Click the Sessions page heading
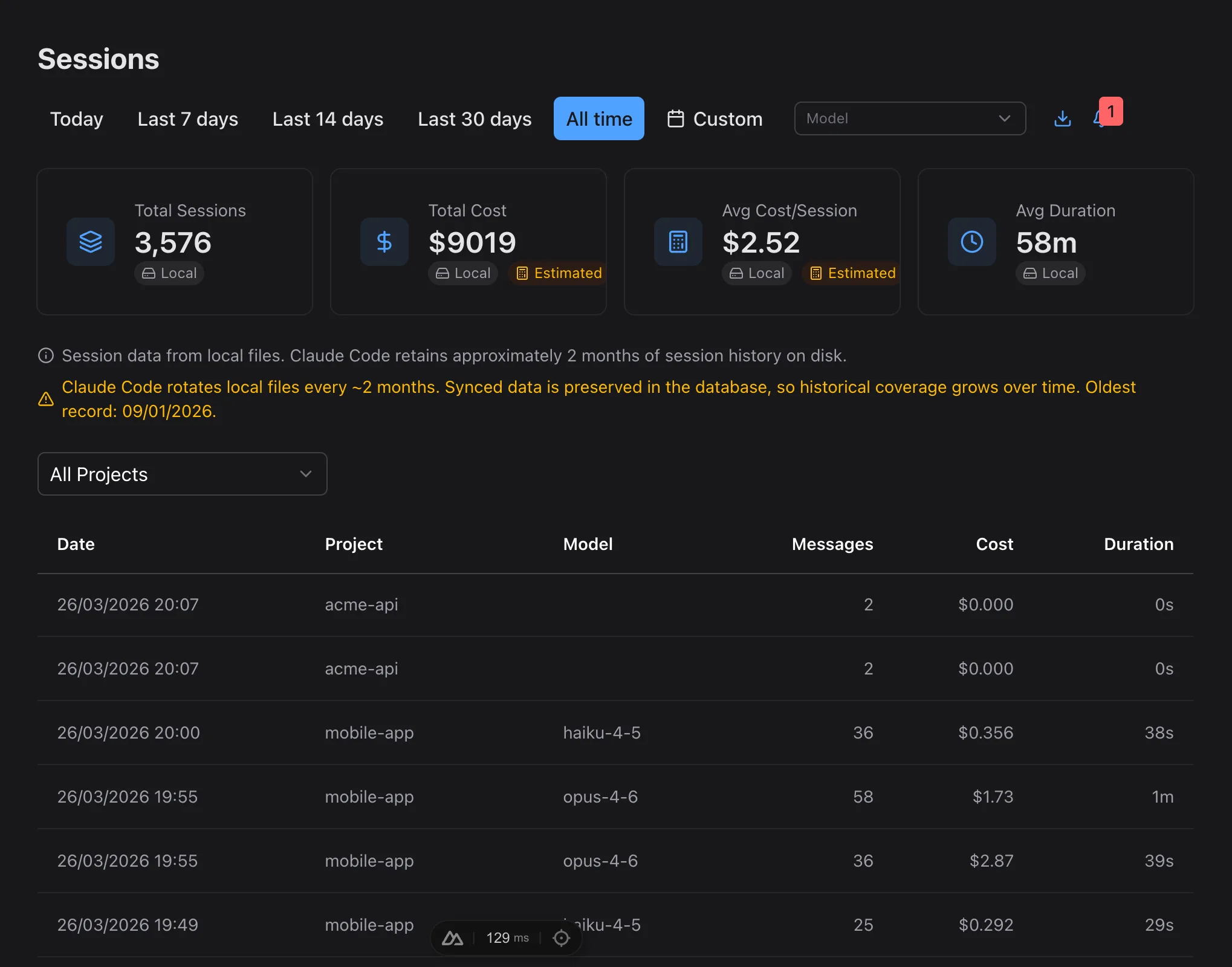The image size is (1232, 967). pos(99,59)
